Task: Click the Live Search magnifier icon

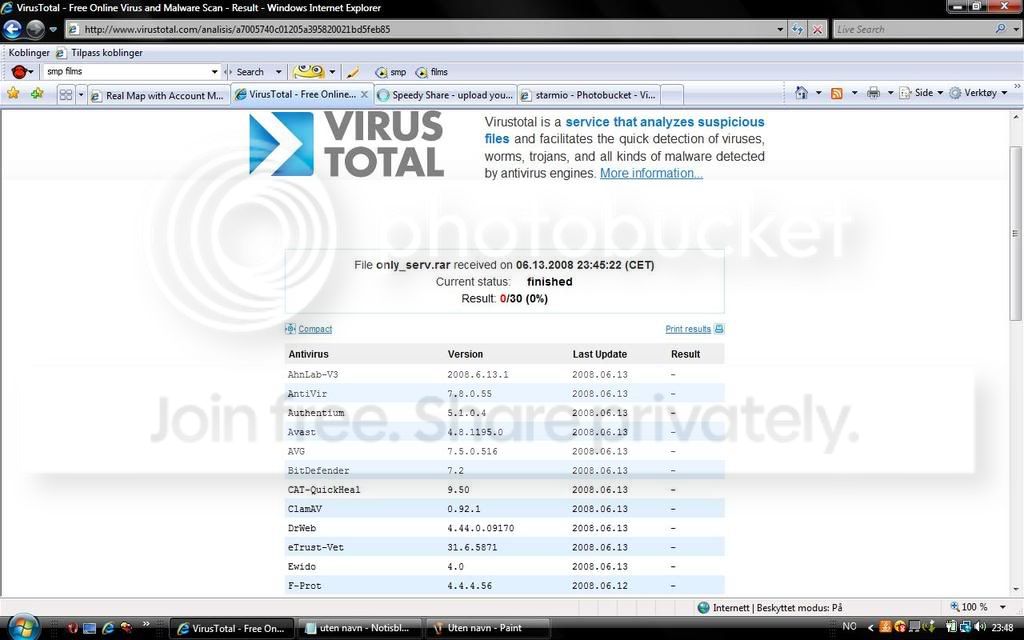Action: 1000,29
